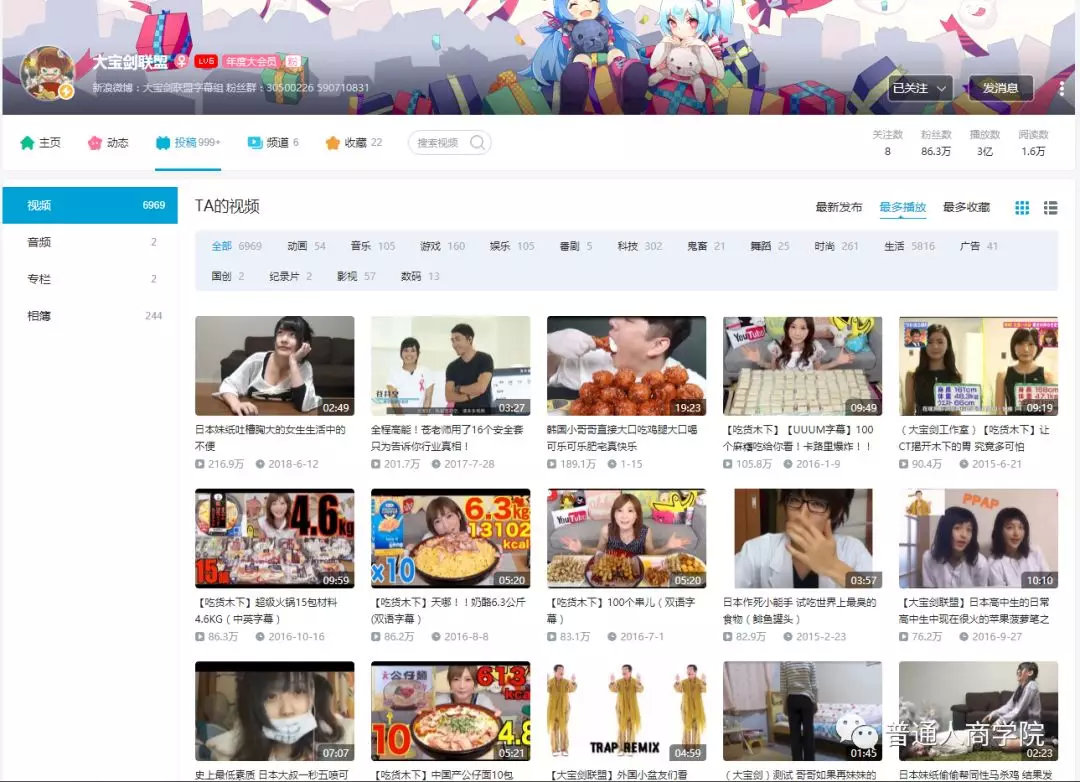Select 音频 in the left sidebar

pos(90,242)
